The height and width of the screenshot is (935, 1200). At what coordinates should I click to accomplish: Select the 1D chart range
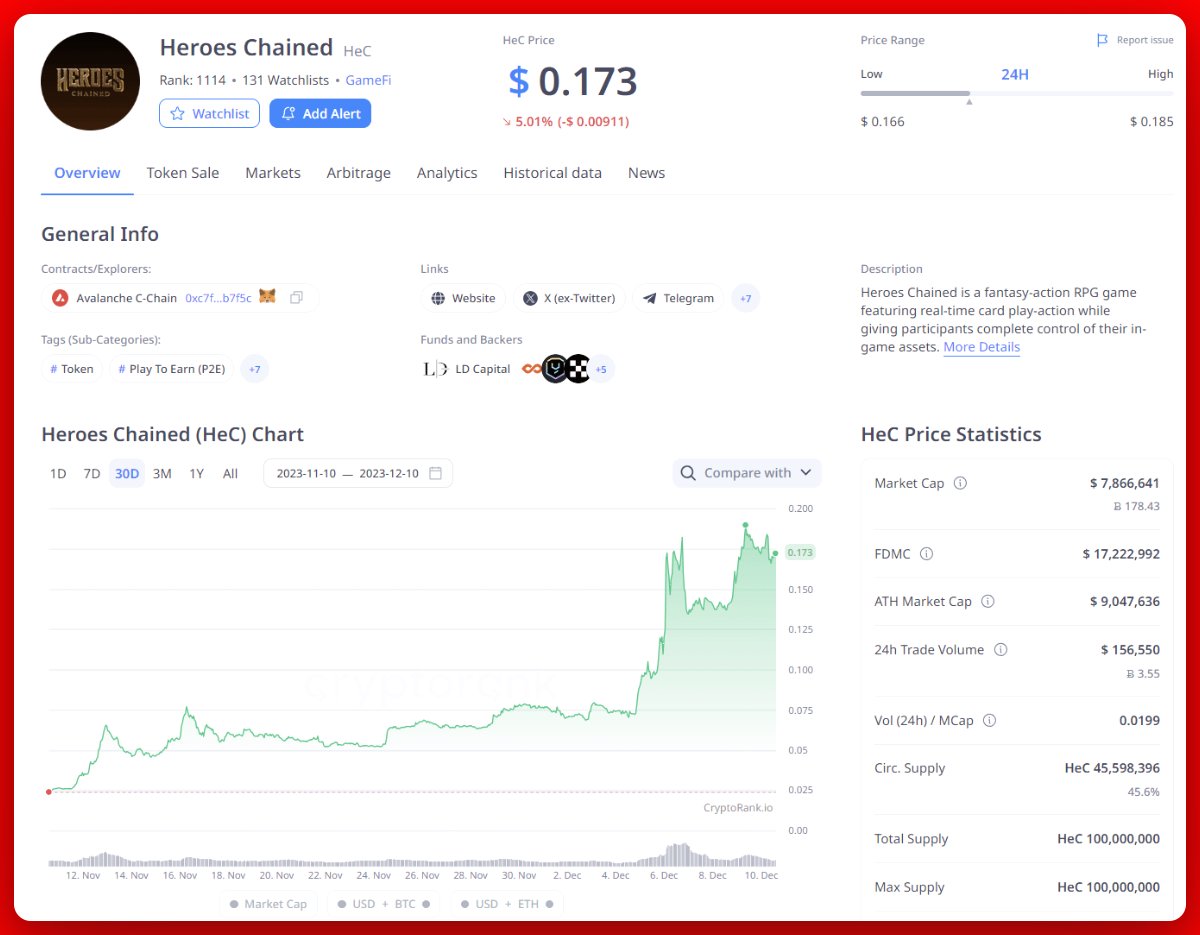click(x=58, y=473)
